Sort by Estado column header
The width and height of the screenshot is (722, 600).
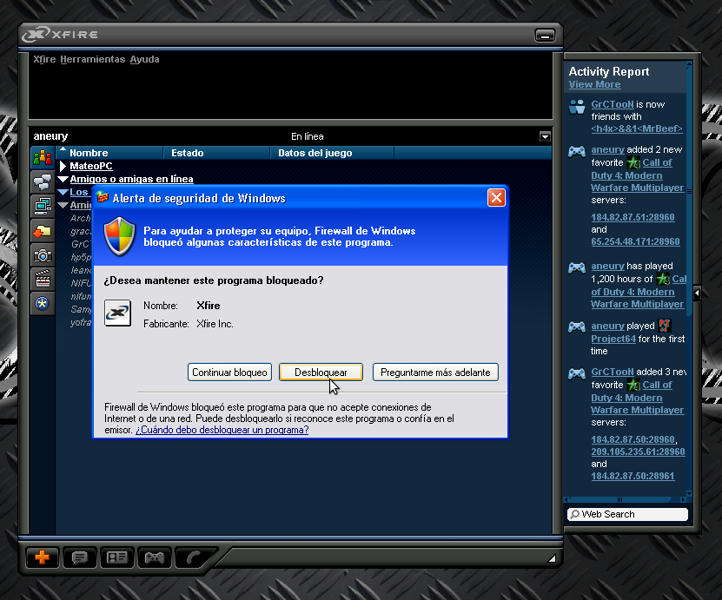[216, 153]
